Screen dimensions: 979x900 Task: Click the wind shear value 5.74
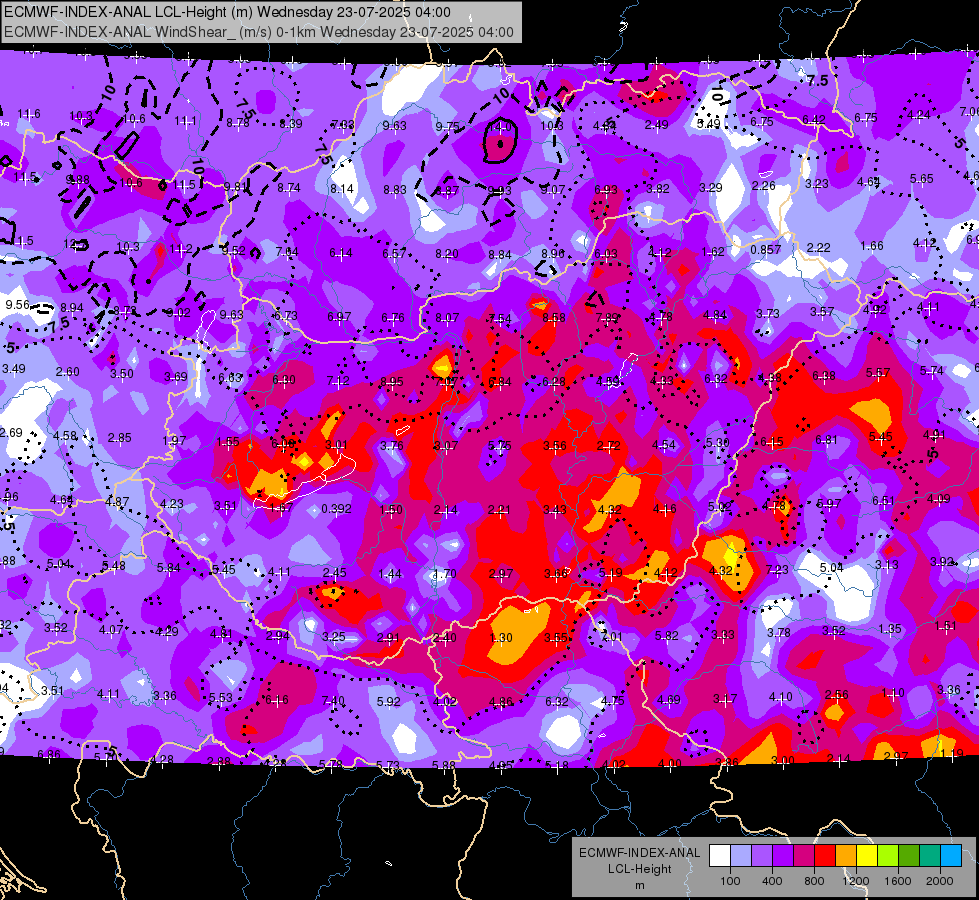pos(932,370)
